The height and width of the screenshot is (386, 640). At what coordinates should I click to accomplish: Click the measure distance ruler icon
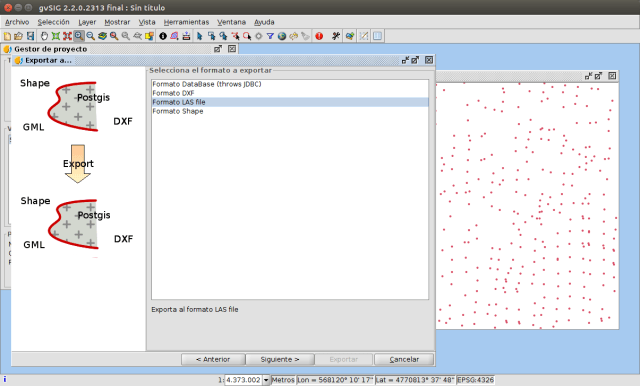tap(186, 36)
